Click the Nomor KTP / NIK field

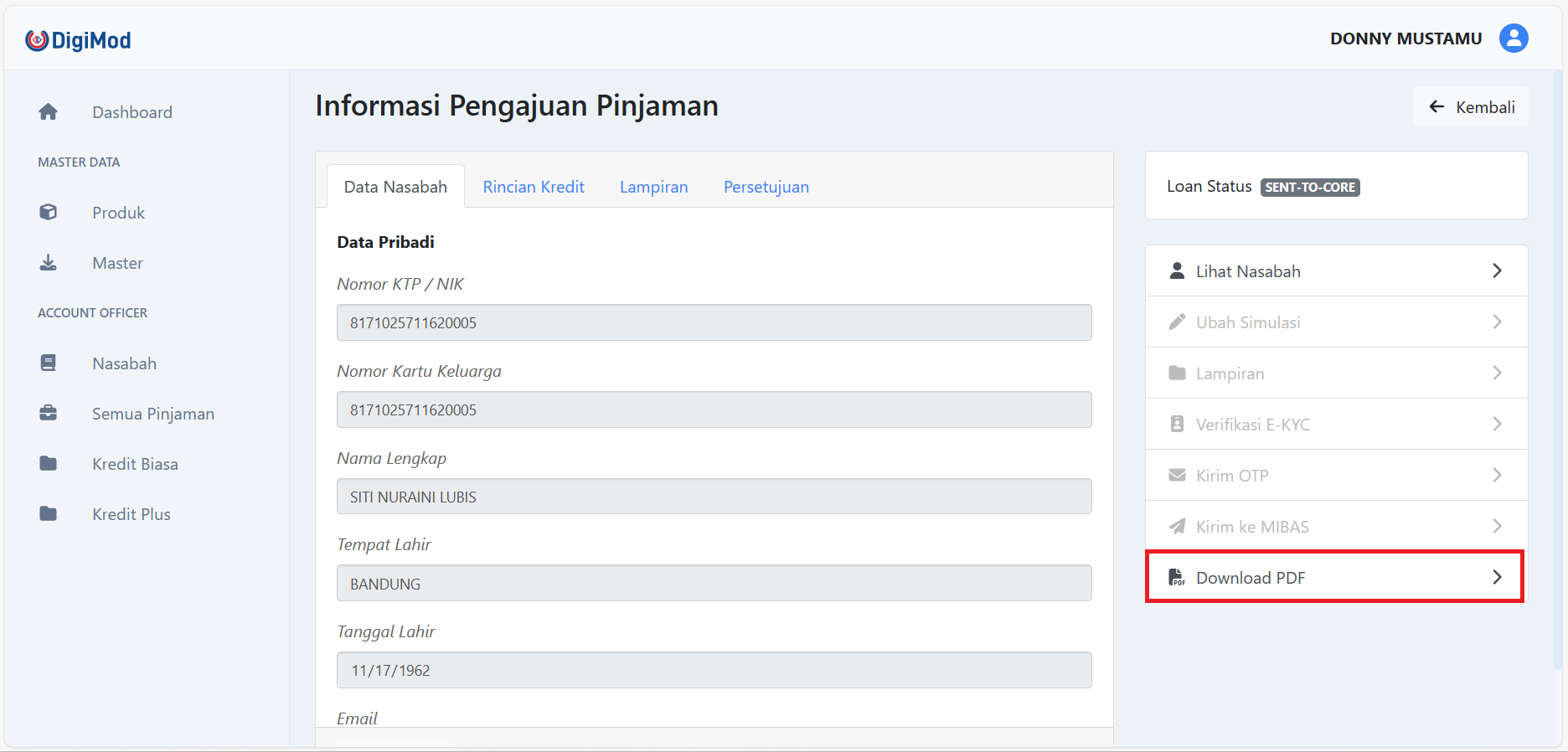pyautogui.click(x=714, y=323)
